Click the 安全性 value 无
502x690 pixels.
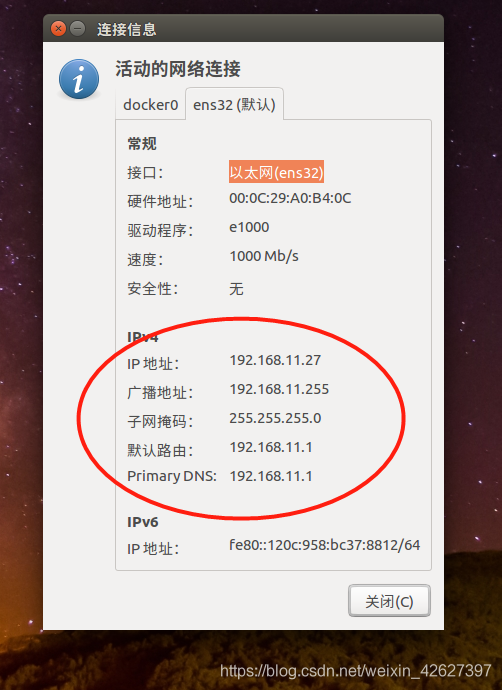point(236,289)
